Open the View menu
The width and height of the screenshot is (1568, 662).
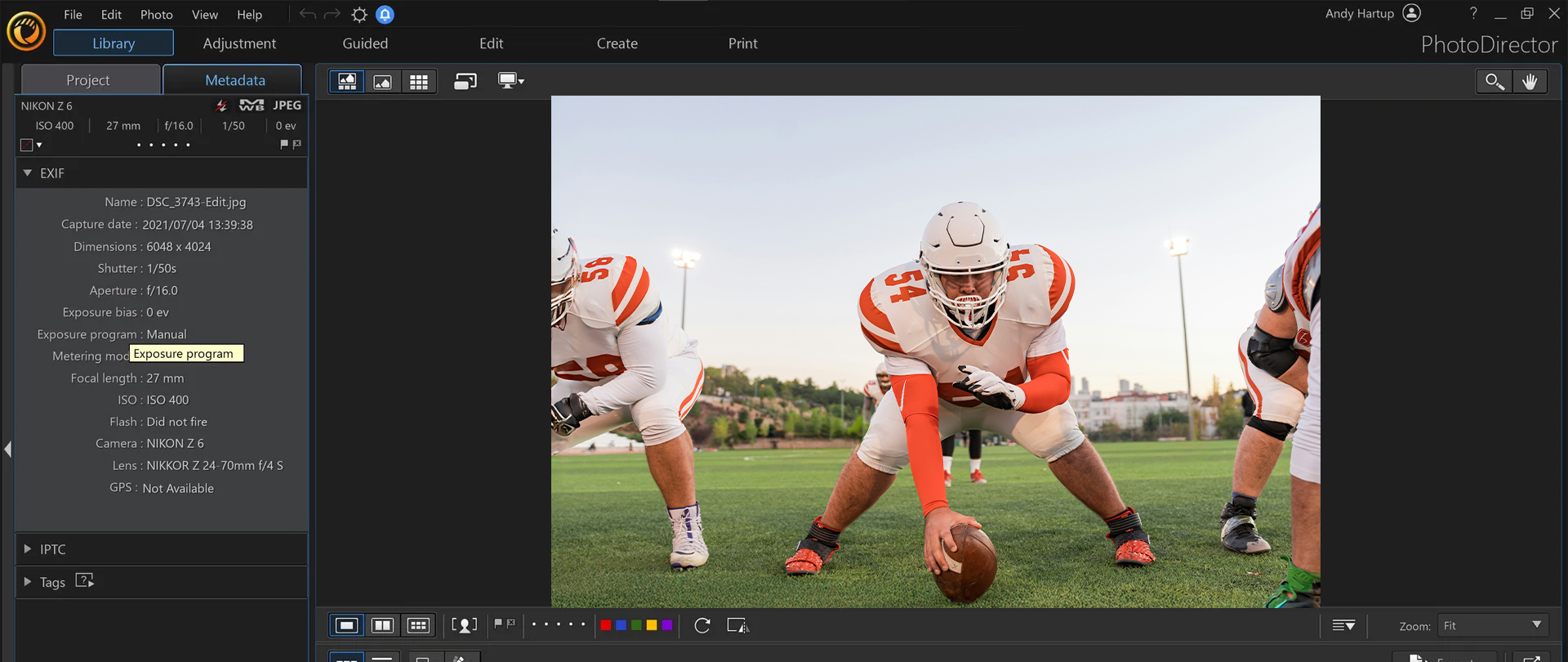point(204,15)
